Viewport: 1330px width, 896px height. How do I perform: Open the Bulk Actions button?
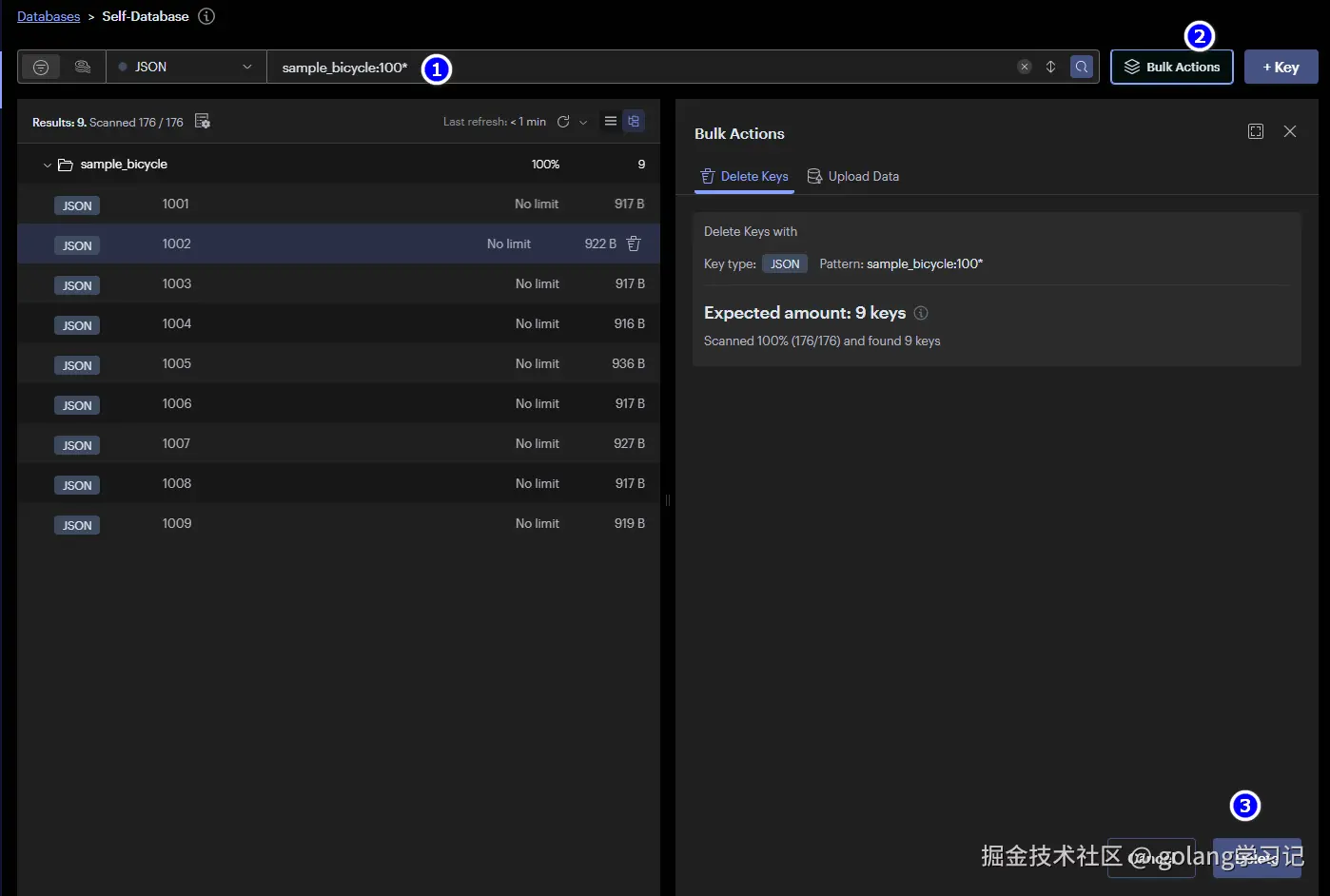(x=1172, y=67)
